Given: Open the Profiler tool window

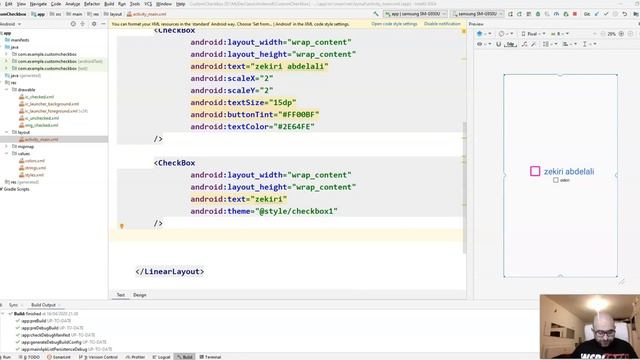Looking at the screenshot, I should pyautogui.click(x=136, y=357).
